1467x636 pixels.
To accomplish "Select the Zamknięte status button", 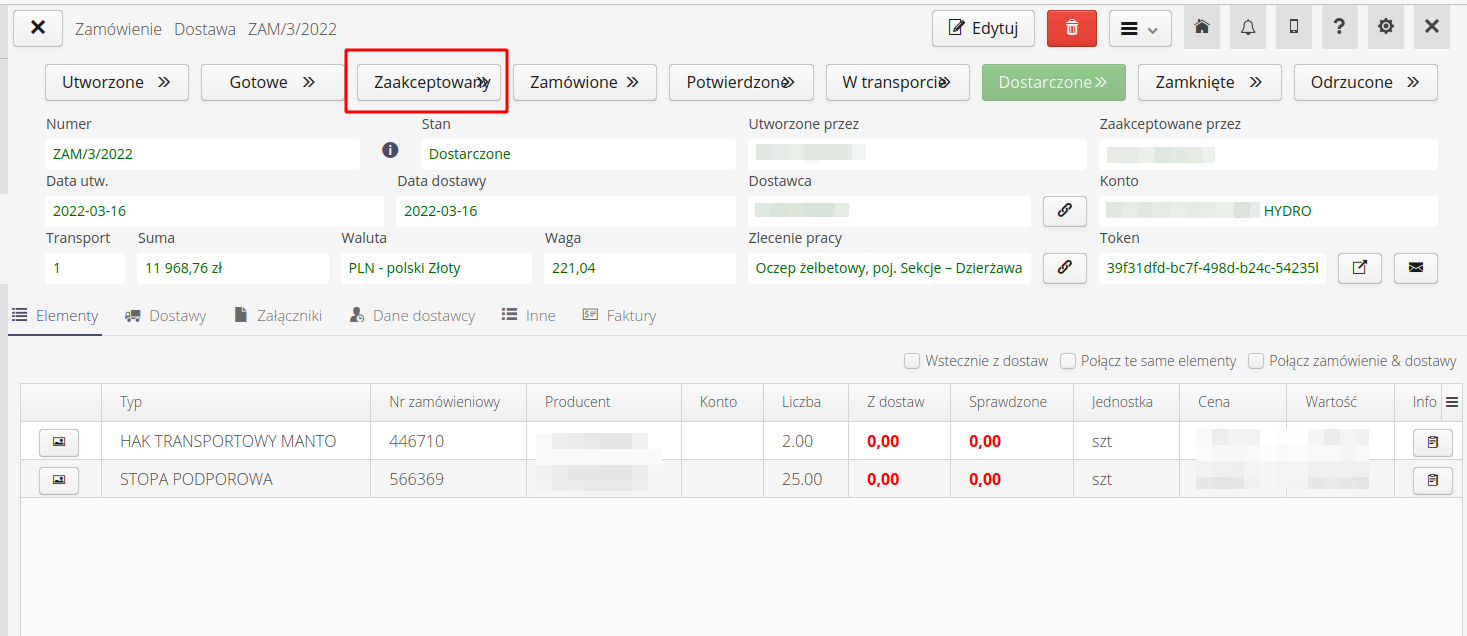I will pos(1209,82).
